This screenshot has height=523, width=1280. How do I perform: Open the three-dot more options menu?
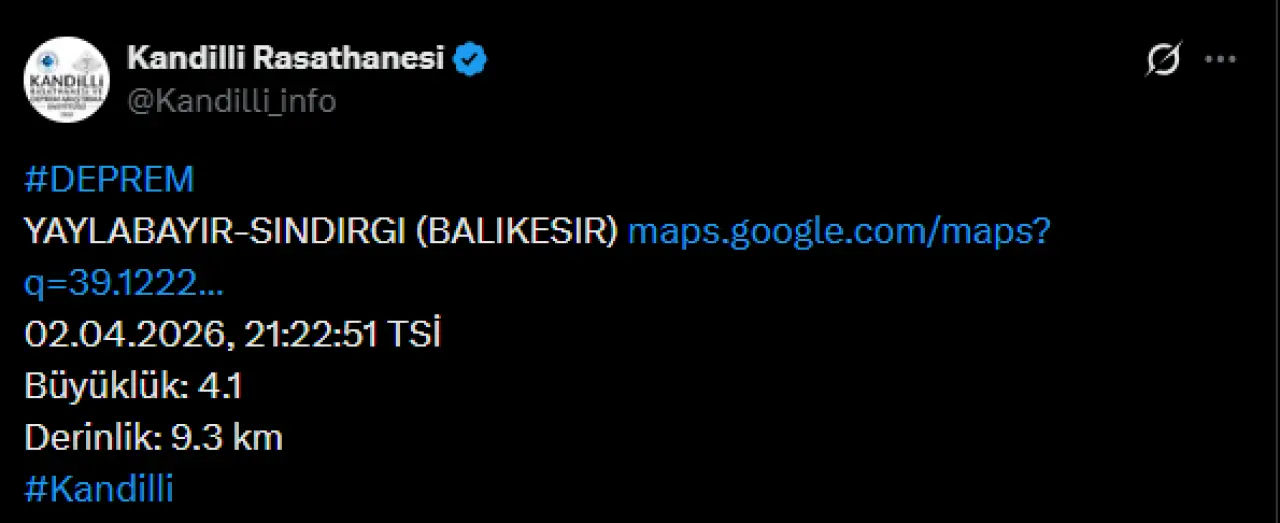point(1220,60)
